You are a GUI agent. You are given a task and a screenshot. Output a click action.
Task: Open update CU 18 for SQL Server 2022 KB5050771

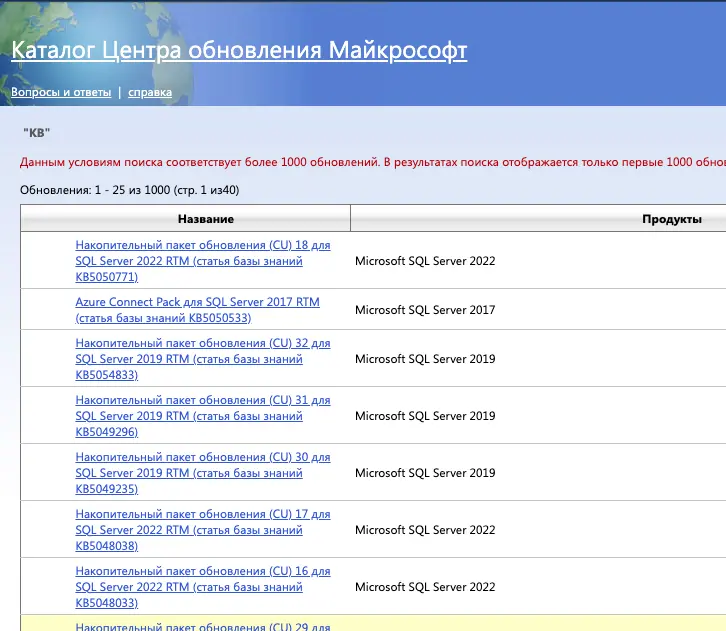203,261
